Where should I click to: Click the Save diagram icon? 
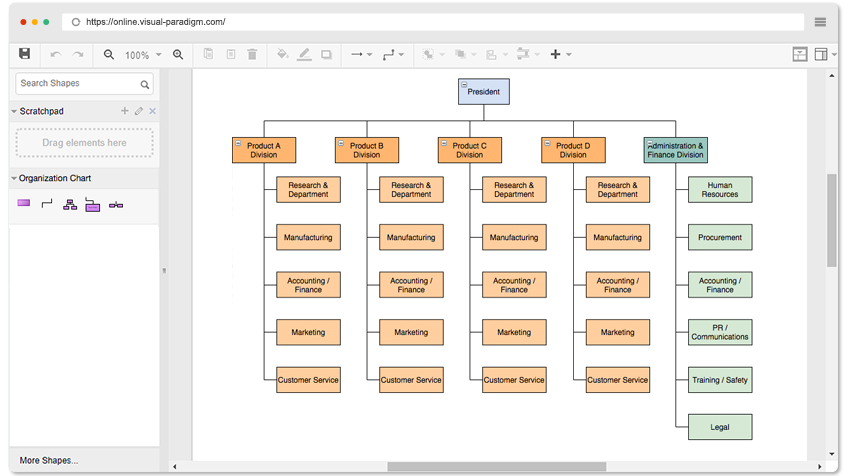[x=25, y=54]
